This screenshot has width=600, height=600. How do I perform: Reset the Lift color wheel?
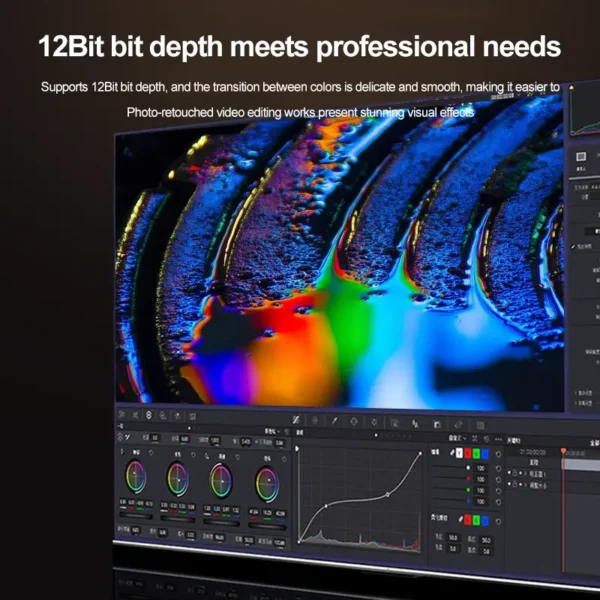(x=151, y=453)
